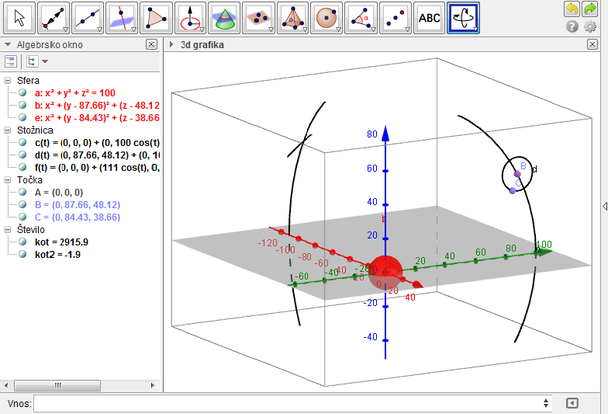Collapse the Stožnica tree group
This screenshot has width=608, height=414.
8,130
